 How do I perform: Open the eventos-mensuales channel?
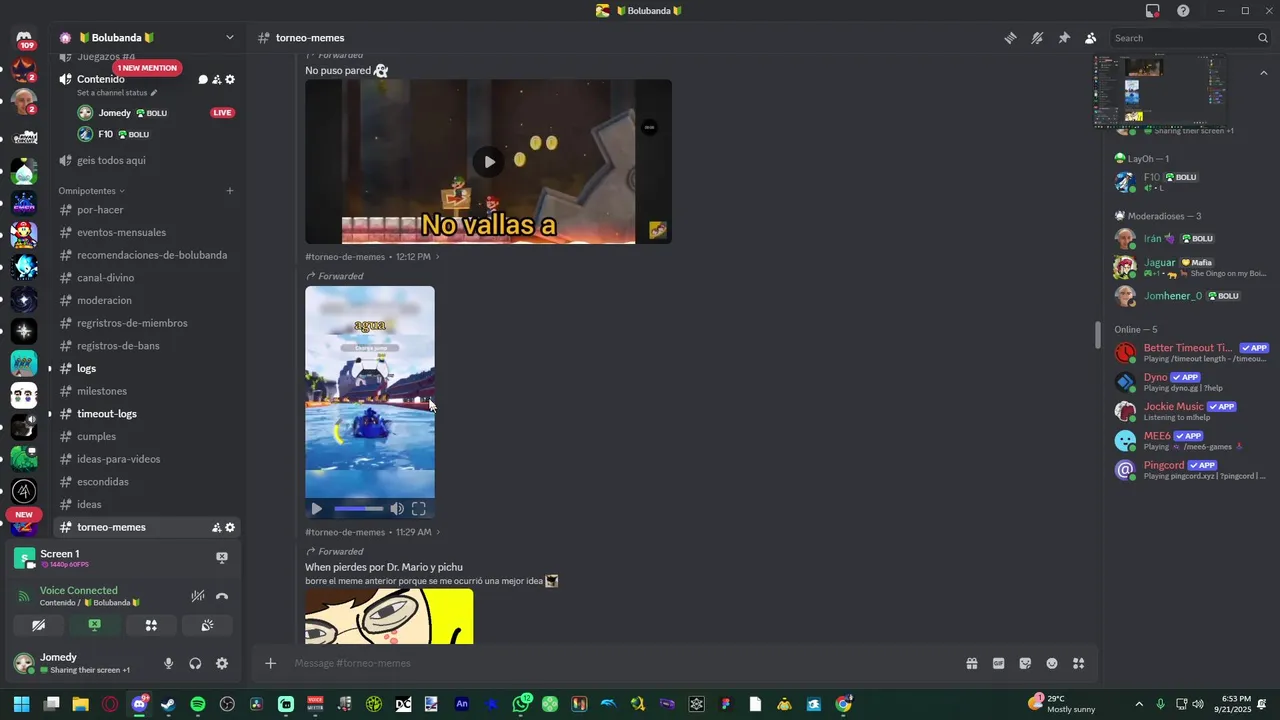147,232
